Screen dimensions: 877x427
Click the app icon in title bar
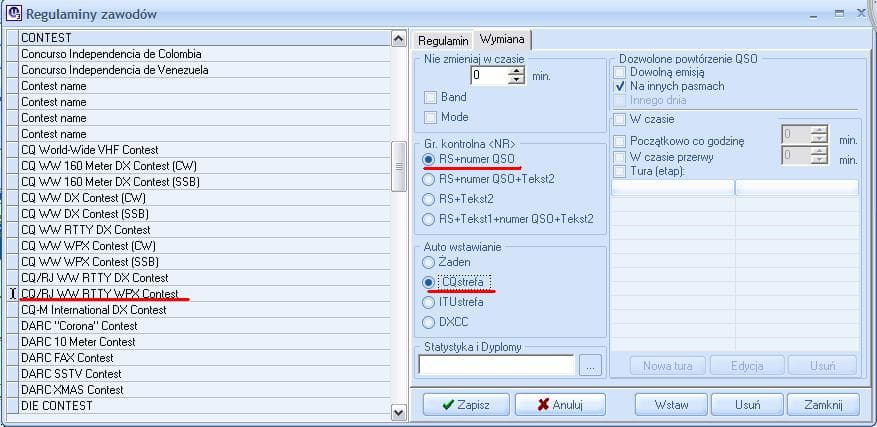13,14
